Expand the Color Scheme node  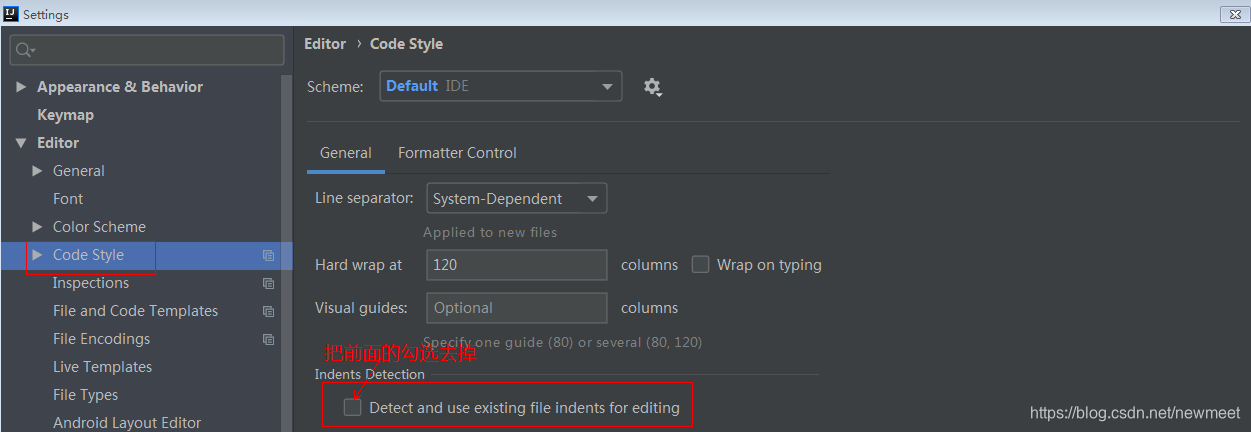37,227
